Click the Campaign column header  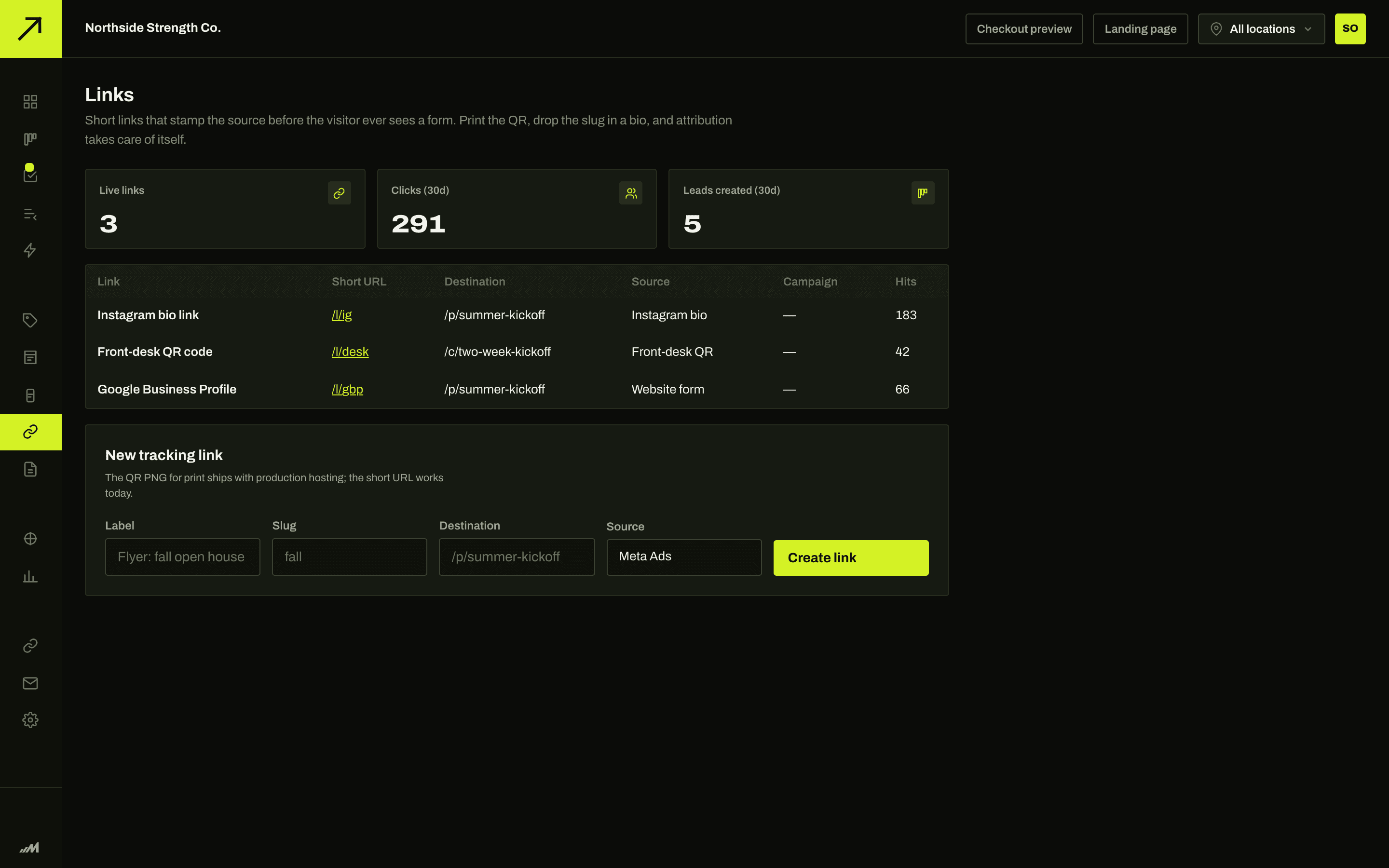coord(810,282)
